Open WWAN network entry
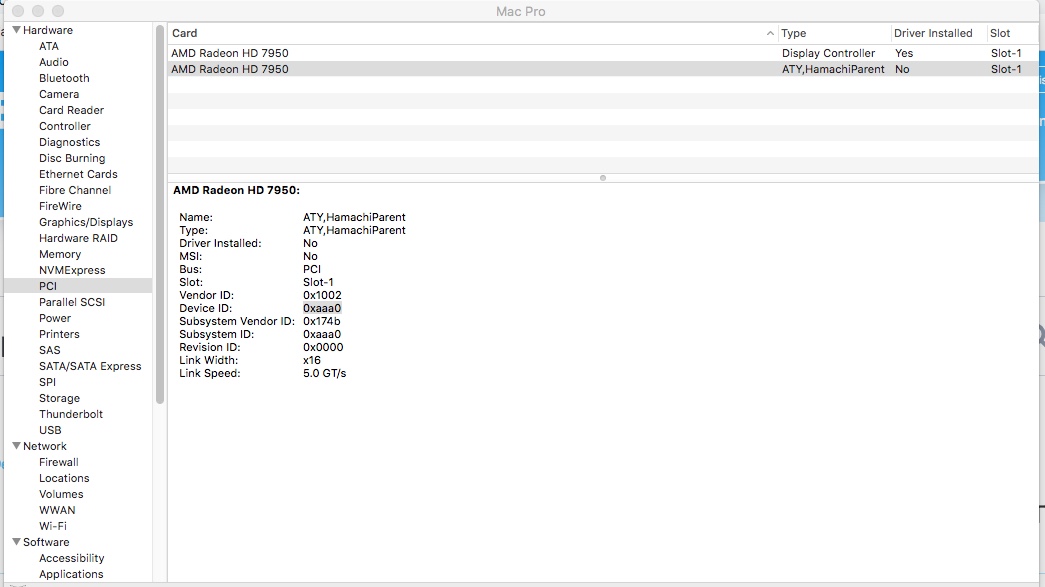 [x=57, y=510]
